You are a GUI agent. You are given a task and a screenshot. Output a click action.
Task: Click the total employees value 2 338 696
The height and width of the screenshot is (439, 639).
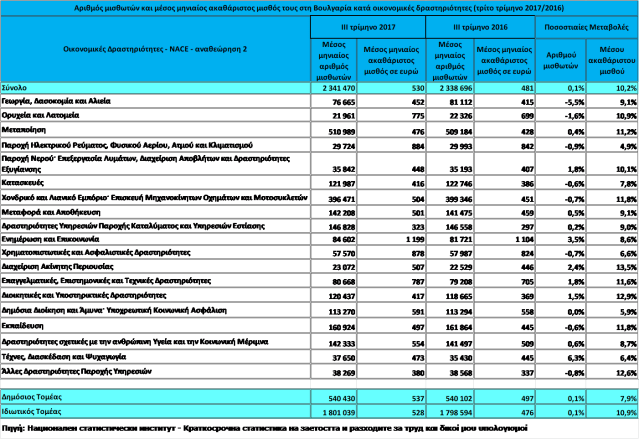coord(450,87)
